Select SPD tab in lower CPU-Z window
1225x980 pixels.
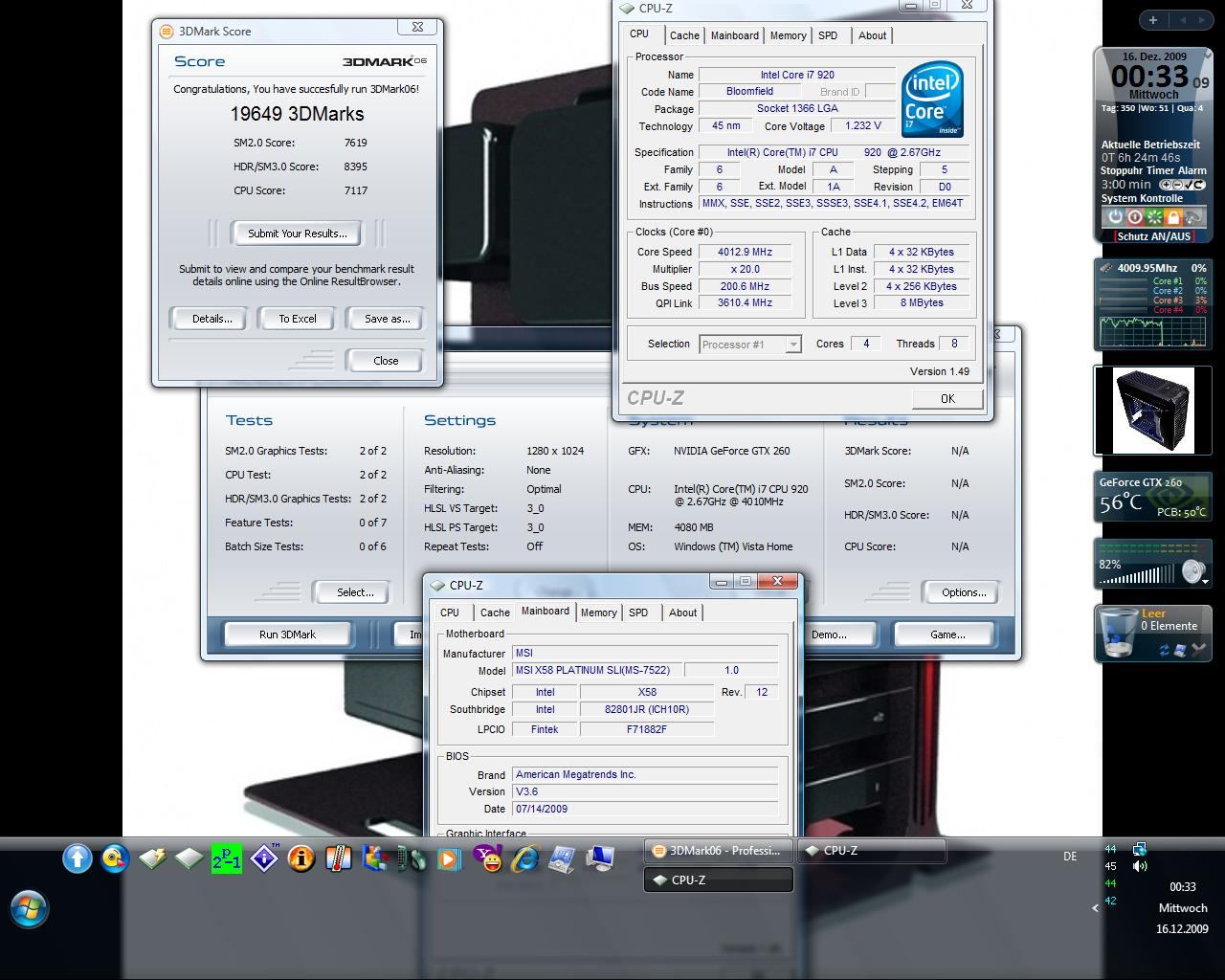(x=638, y=612)
